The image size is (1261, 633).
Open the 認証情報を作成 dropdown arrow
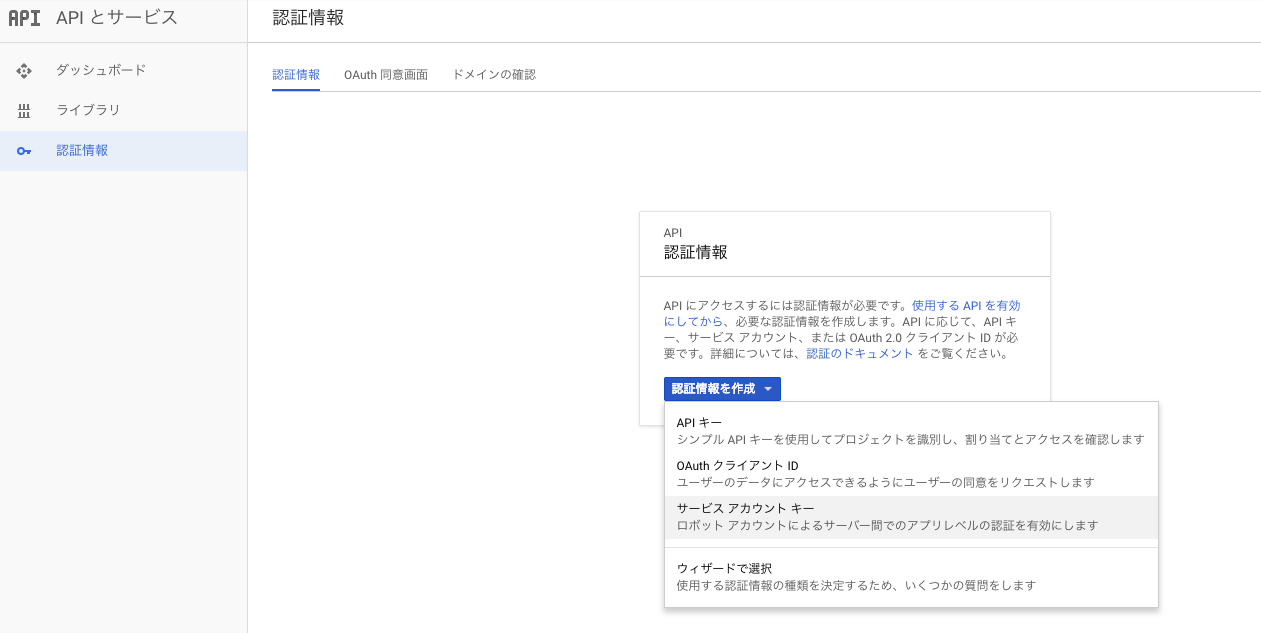769,389
